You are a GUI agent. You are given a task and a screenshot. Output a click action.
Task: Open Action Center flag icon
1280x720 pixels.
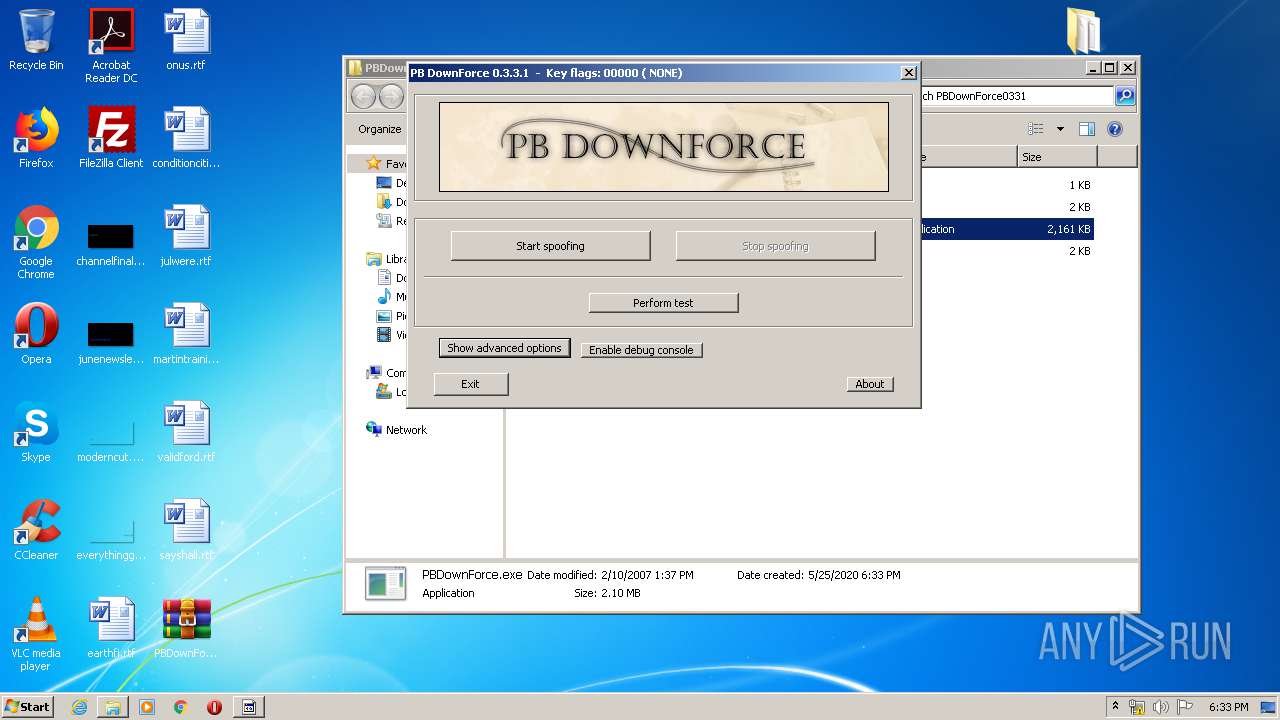[1185, 707]
